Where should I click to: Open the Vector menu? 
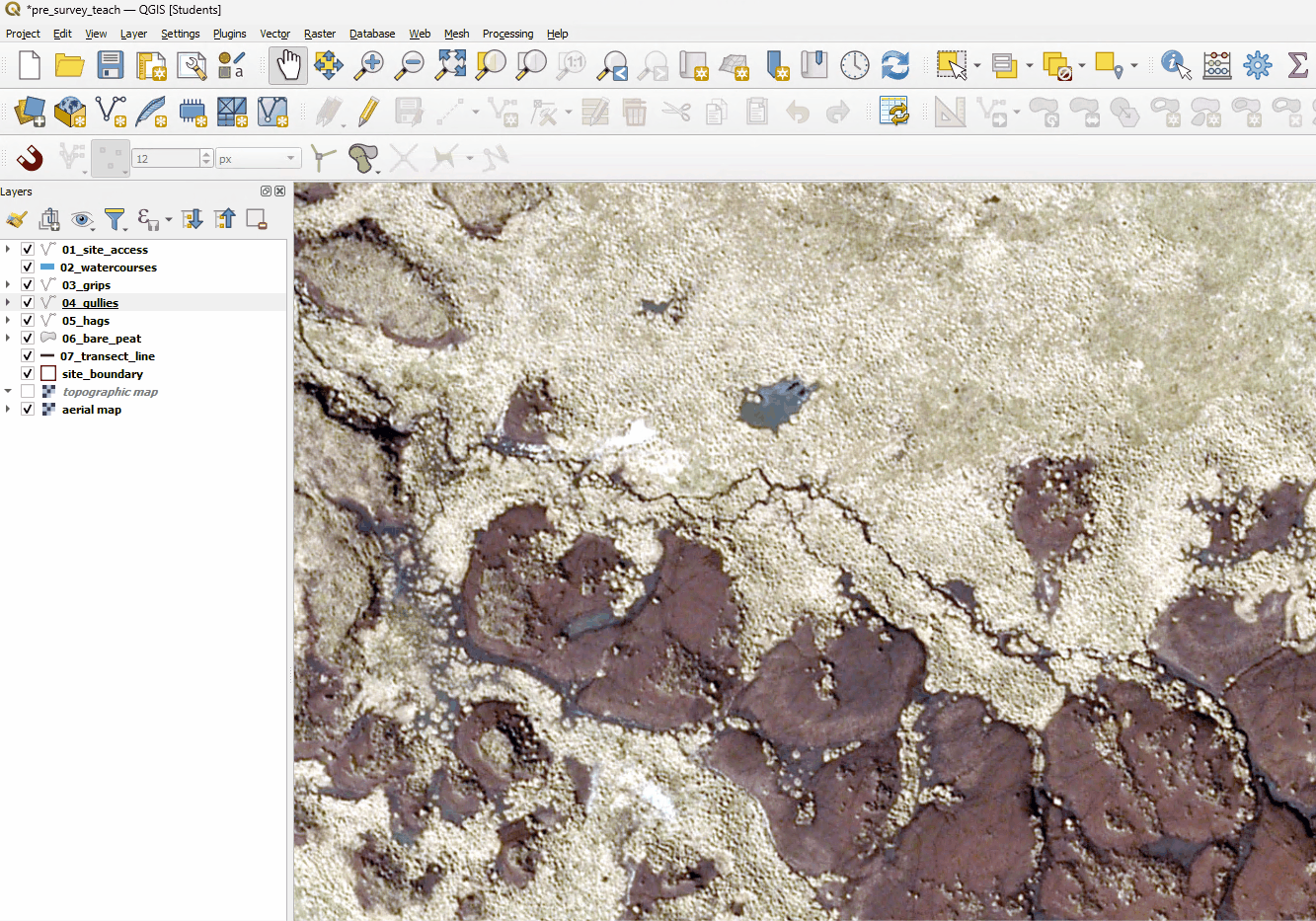click(274, 34)
